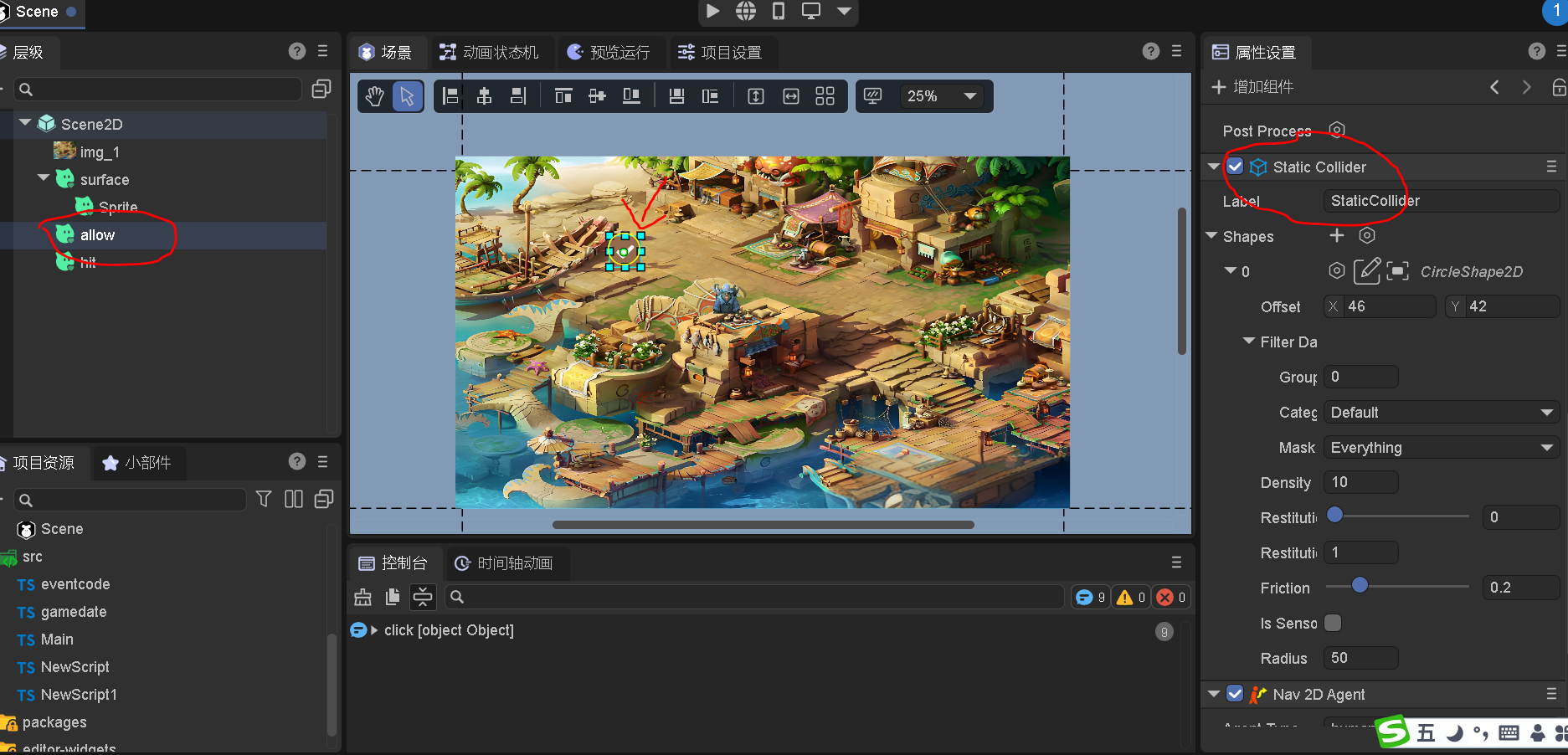
Task: Click the assets filter funnel icon
Action: [x=263, y=499]
